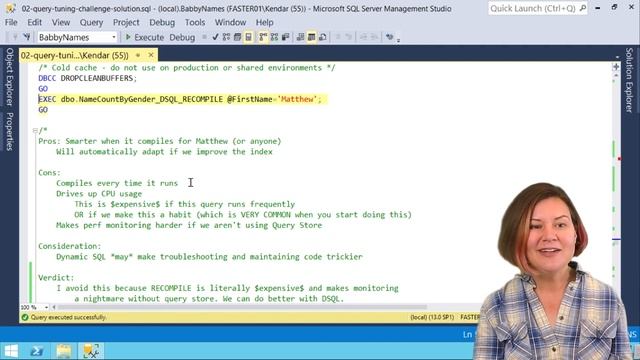Image resolution: width=640 pixels, height=360 pixels.
Task: Switch to Results to Text
Action: (x=300, y=37)
